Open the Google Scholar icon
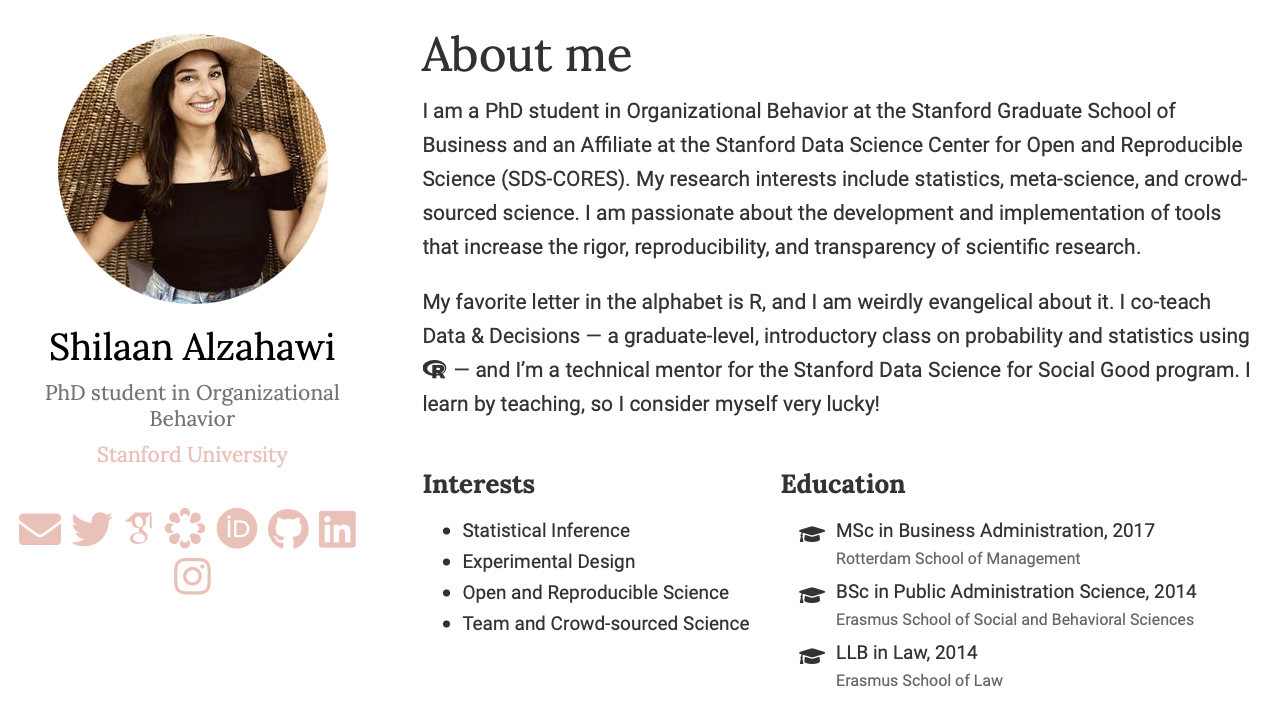Viewport: 1266px width, 704px height. click(139, 528)
